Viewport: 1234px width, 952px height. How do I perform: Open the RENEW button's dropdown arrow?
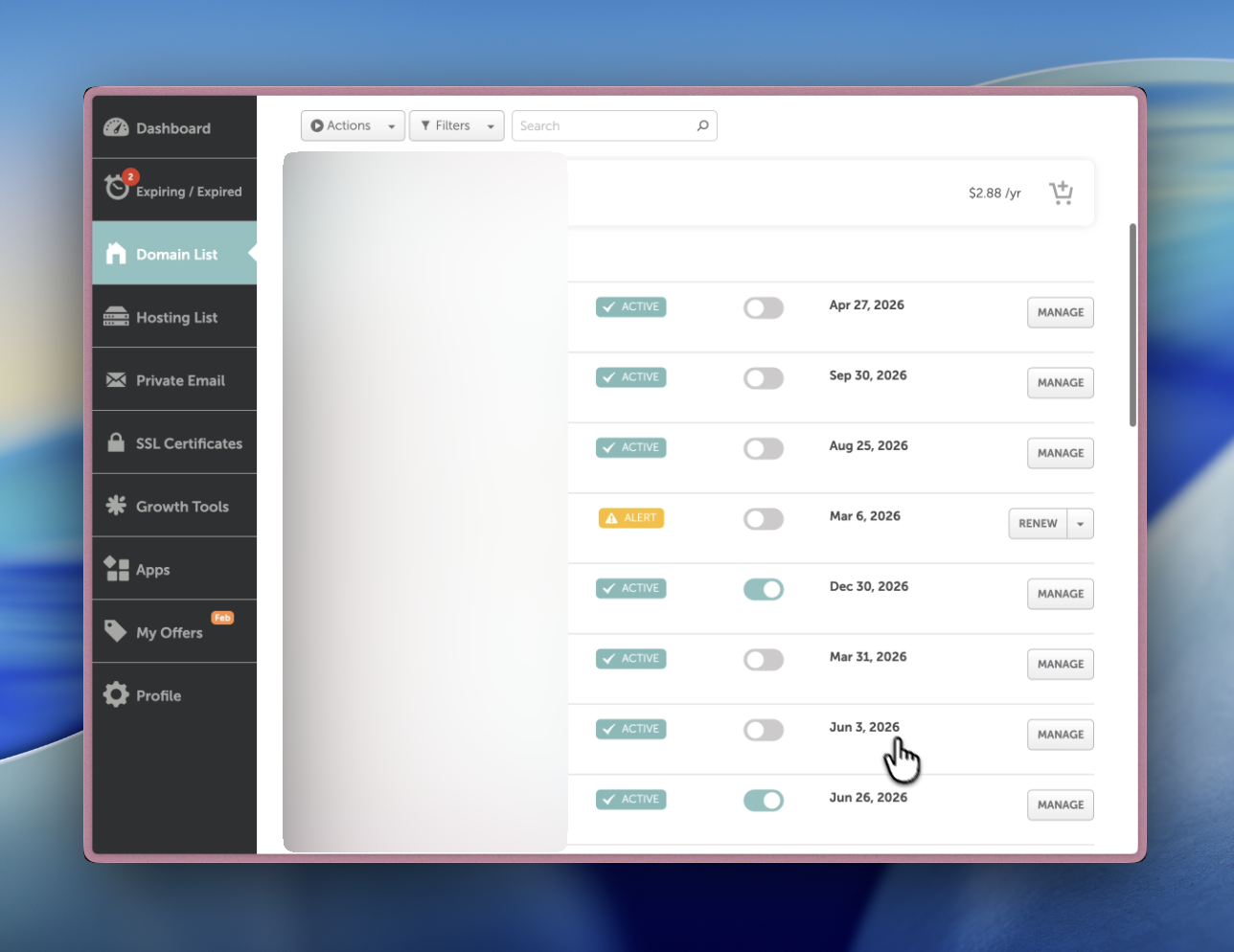(x=1081, y=523)
